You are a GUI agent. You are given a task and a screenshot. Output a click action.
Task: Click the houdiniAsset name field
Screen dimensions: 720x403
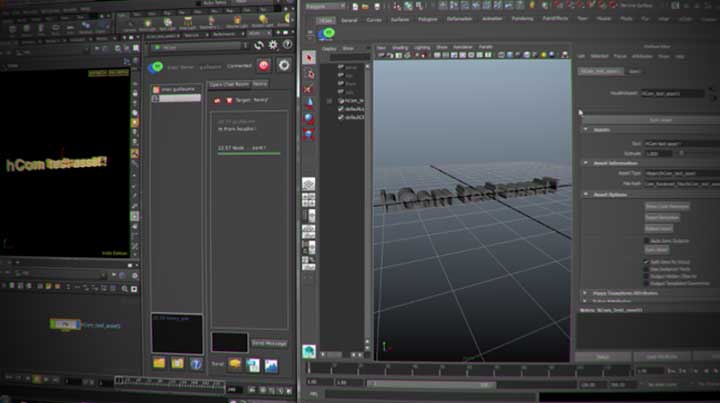672,93
